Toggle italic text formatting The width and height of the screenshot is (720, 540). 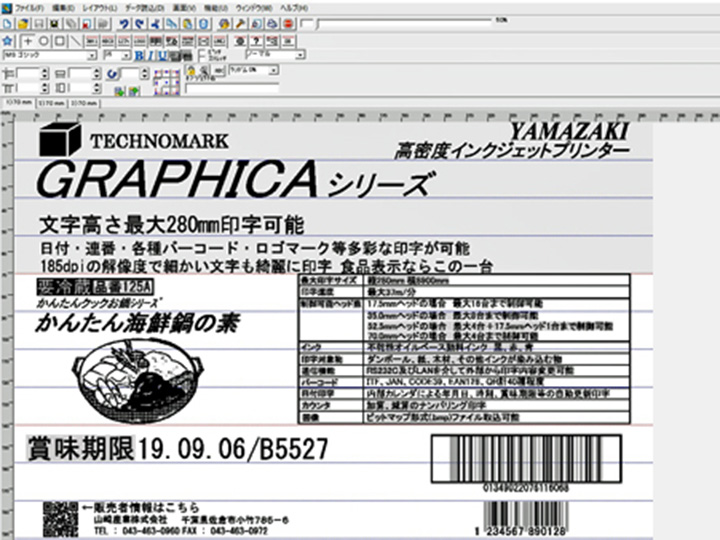point(150,56)
